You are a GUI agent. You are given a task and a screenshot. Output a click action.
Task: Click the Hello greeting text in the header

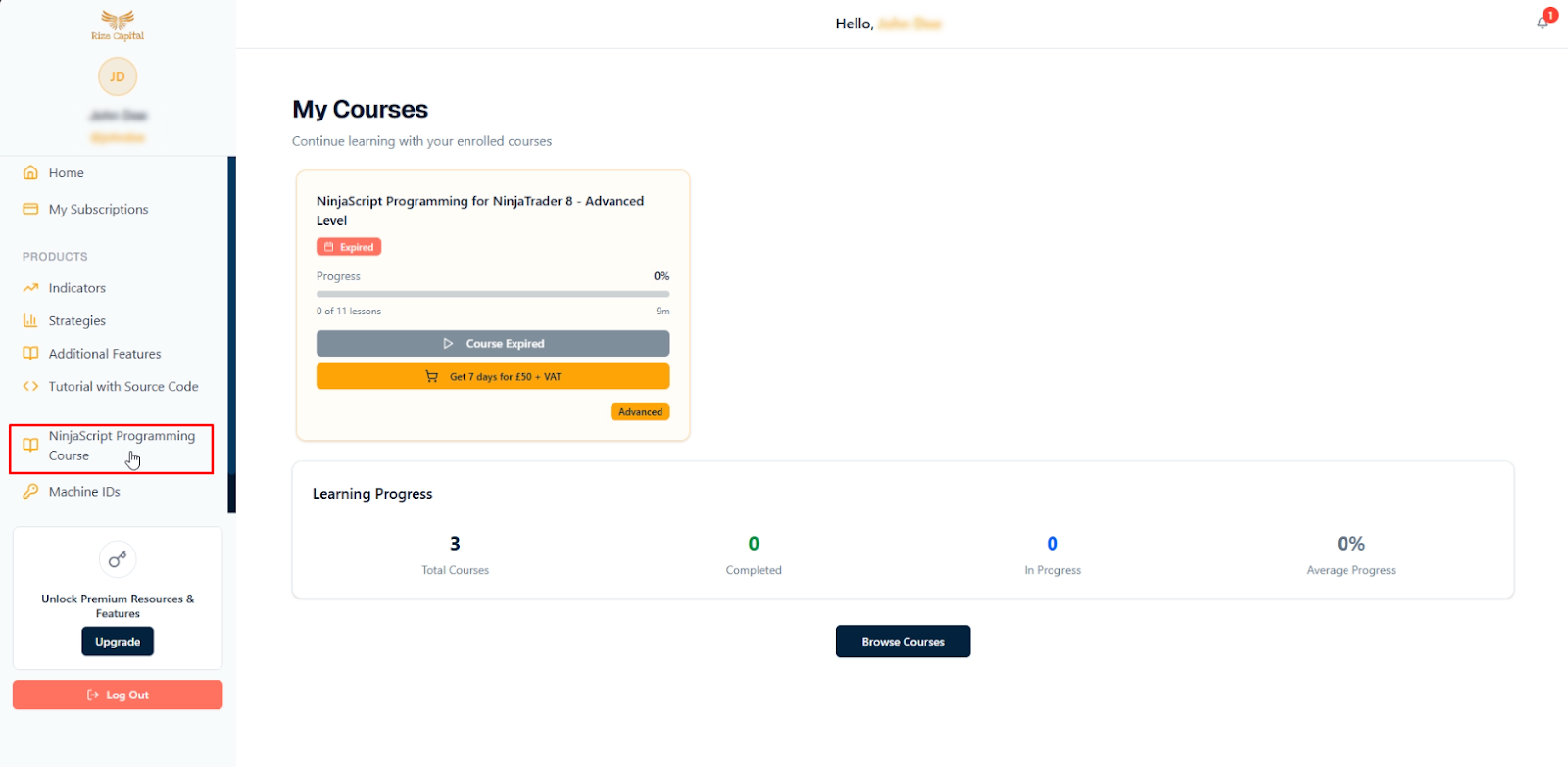[855, 24]
